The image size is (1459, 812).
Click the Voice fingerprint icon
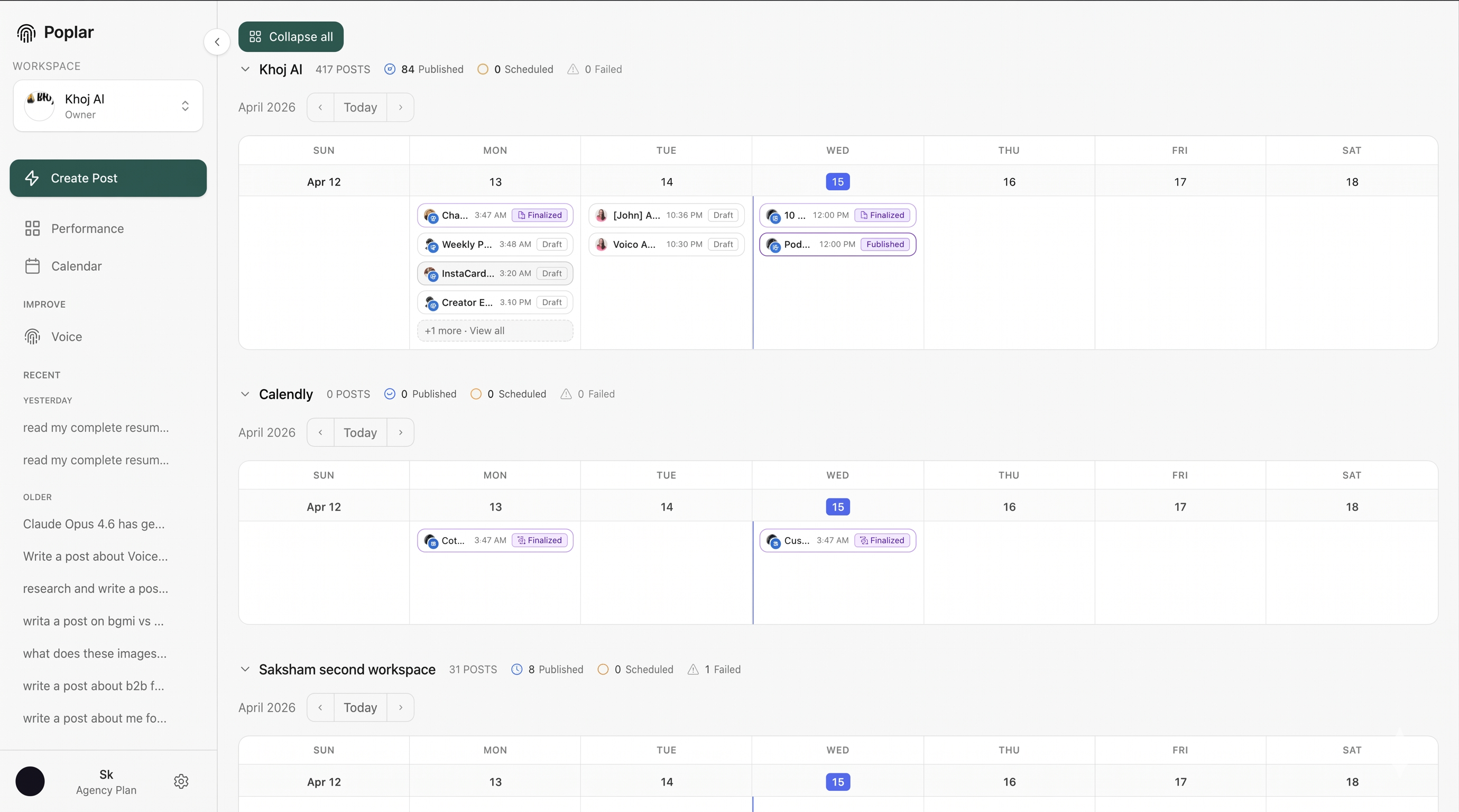coord(32,337)
